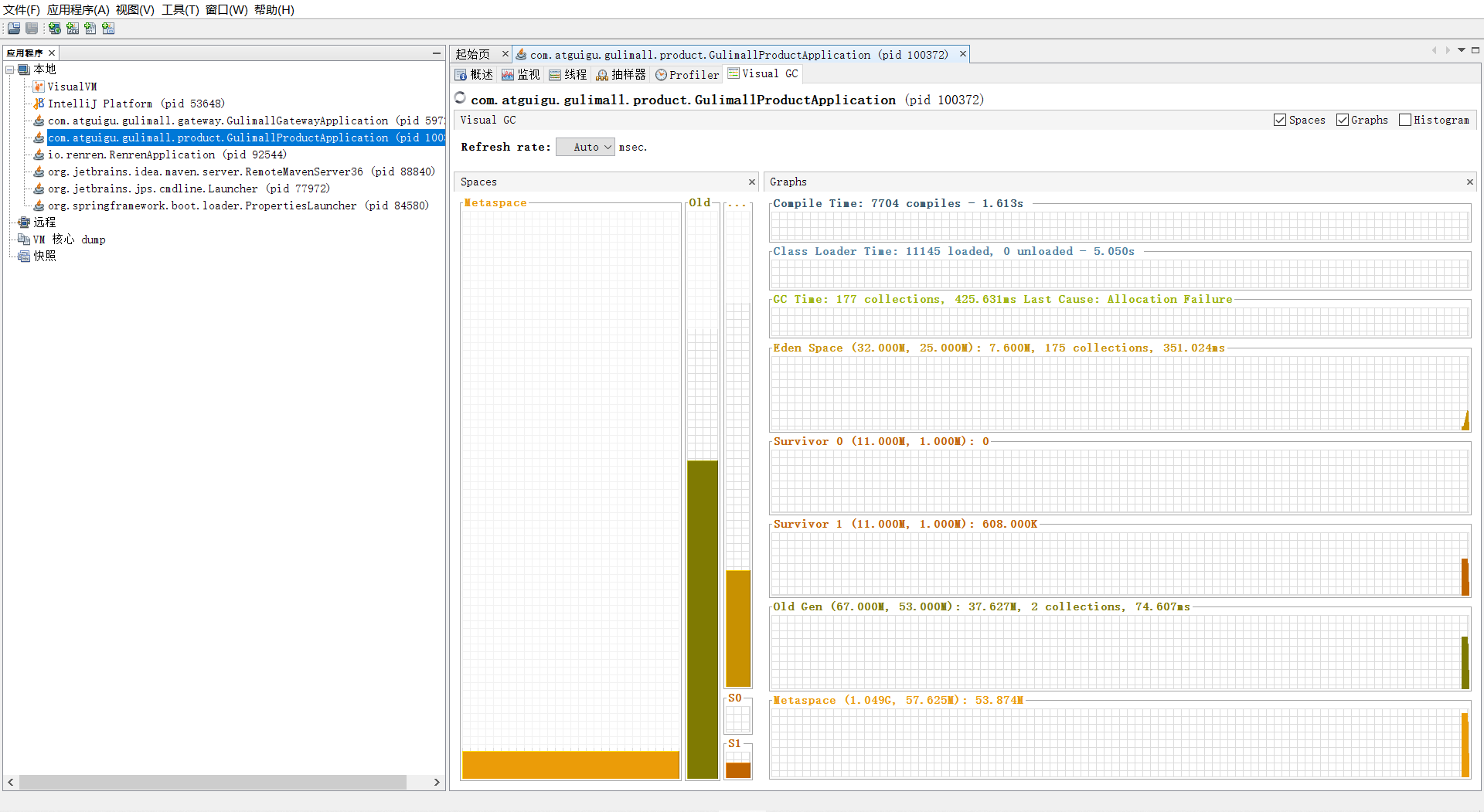This screenshot has height=812, width=1484.
Task: Close the Spaces panel
Action: pyautogui.click(x=752, y=182)
